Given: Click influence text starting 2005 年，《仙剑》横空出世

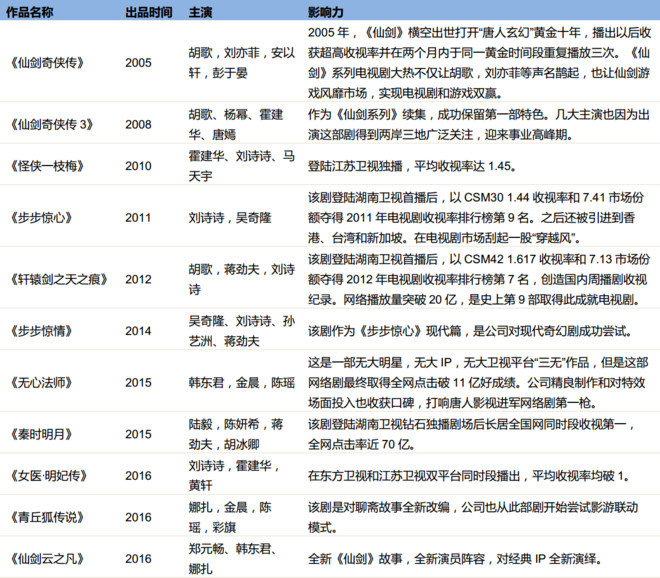Looking at the screenshot, I should click(x=479, y=63).
